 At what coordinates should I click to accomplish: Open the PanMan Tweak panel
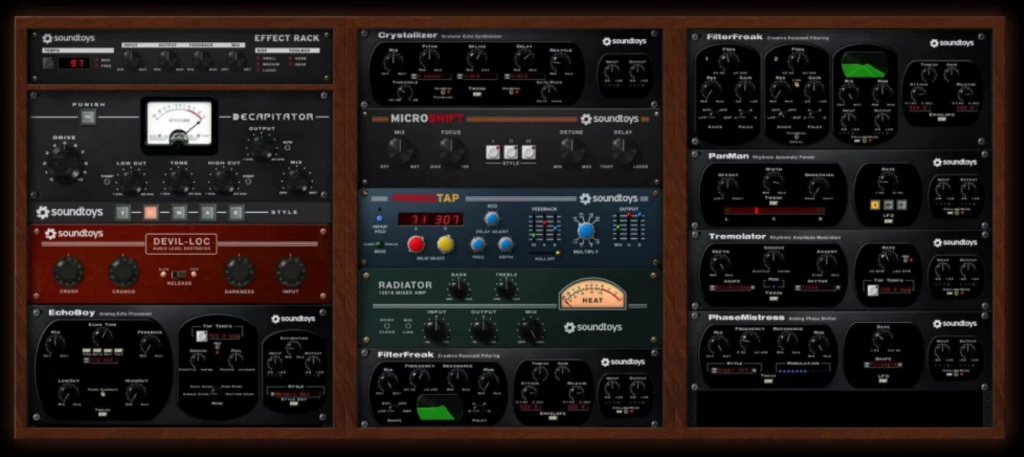point(773,202)
